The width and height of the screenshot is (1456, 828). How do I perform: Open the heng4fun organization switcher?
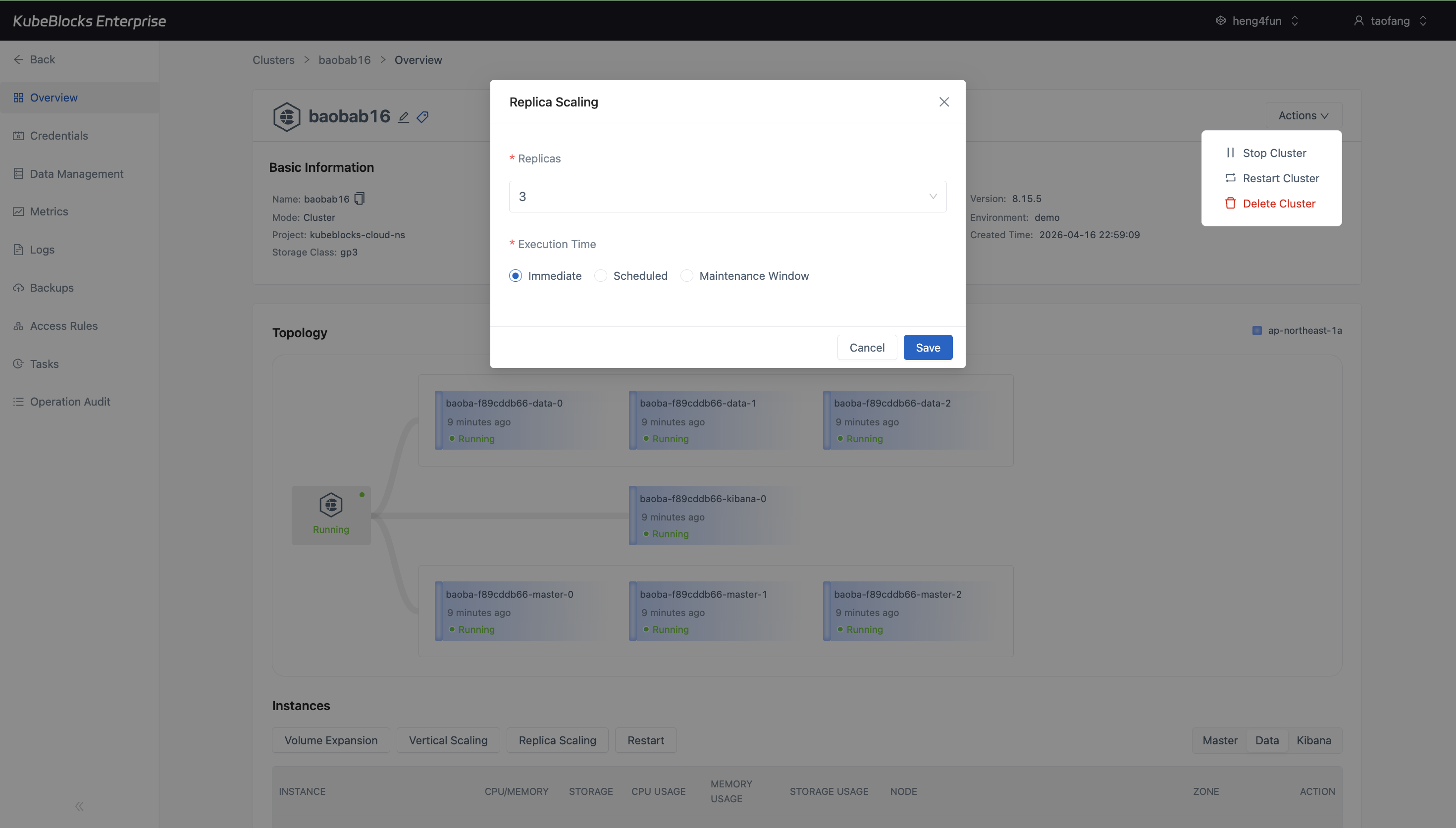pyautogui.click(x=1257, y=20)
